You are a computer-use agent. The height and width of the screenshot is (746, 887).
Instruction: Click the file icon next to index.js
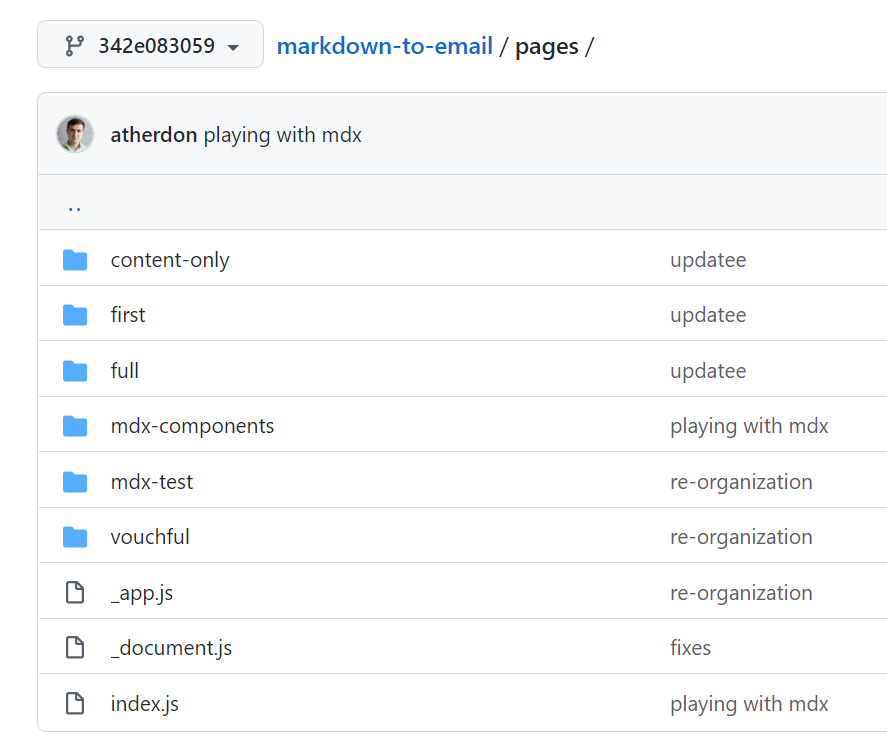pos(75,704)
